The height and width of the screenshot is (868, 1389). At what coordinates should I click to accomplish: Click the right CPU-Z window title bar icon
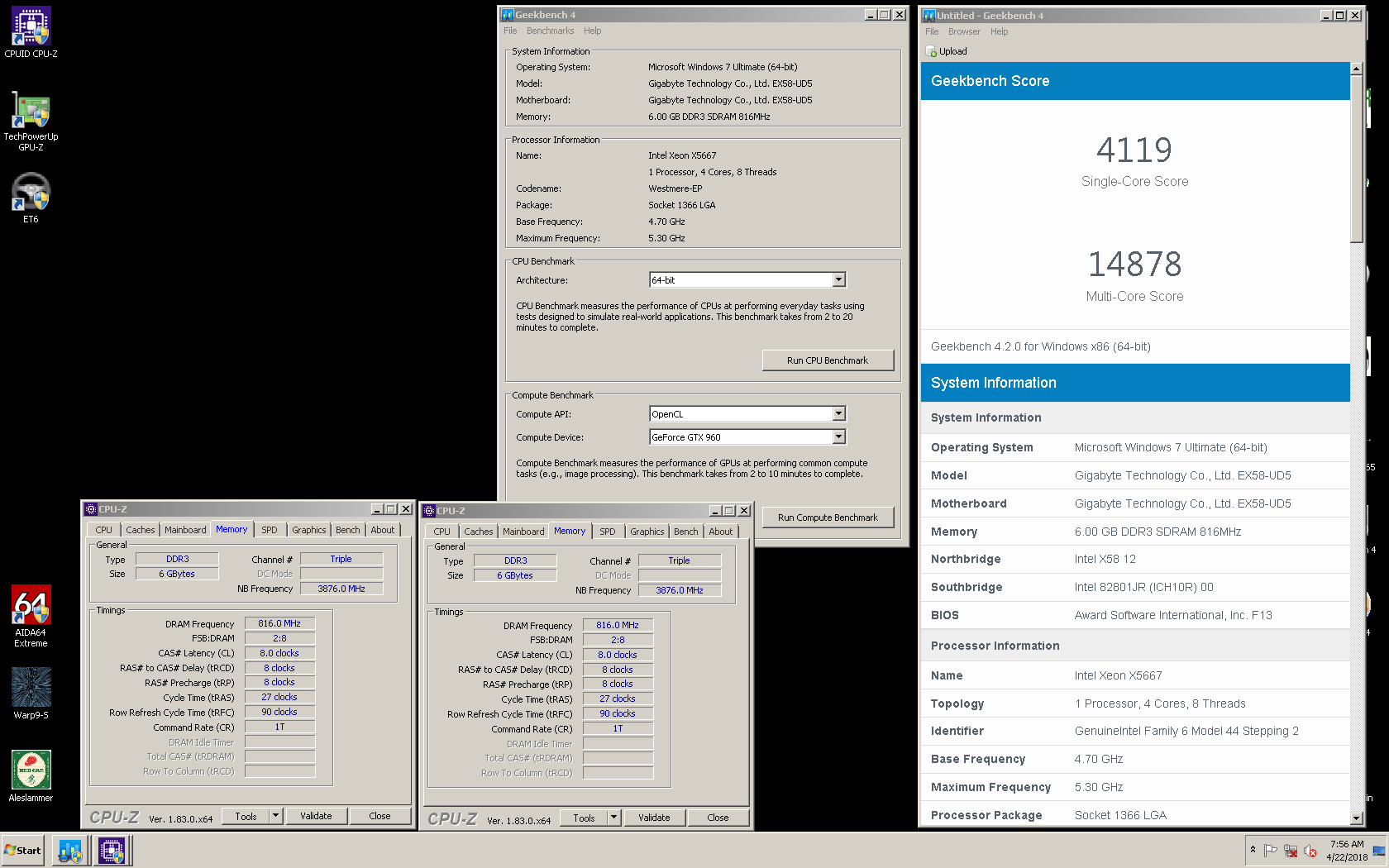point(429,511)
